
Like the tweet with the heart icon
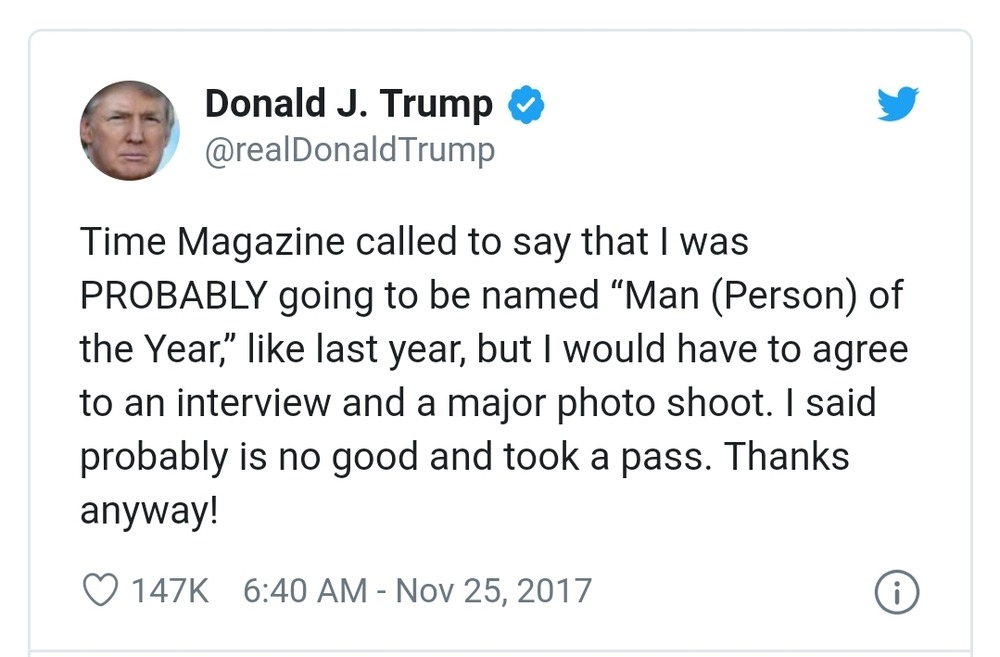point(100,590)
